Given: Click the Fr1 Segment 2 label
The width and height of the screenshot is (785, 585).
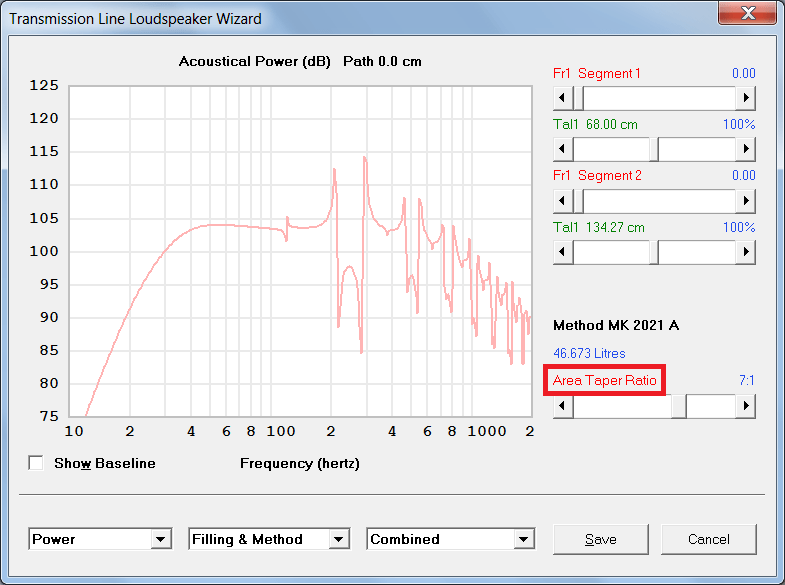Looking at the screenshot, I should pyautogui.click(x=597, y=176).
